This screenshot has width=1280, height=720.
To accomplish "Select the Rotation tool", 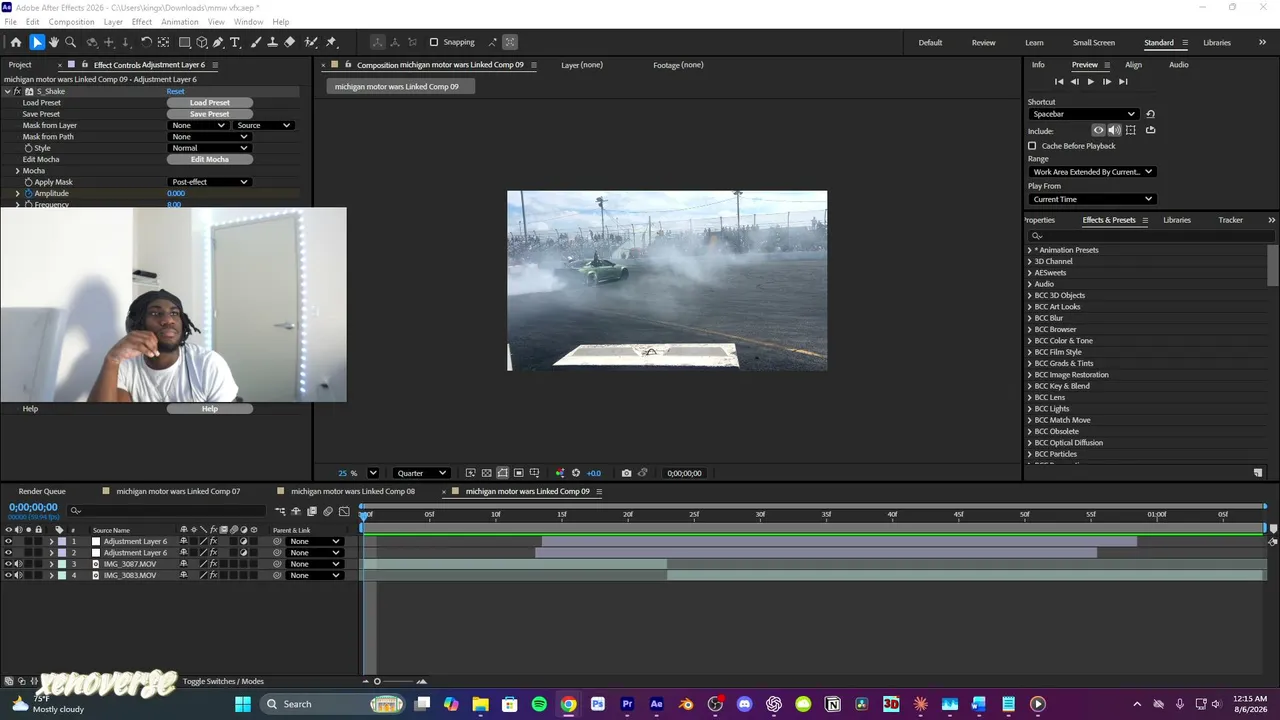I will (146, 42).
